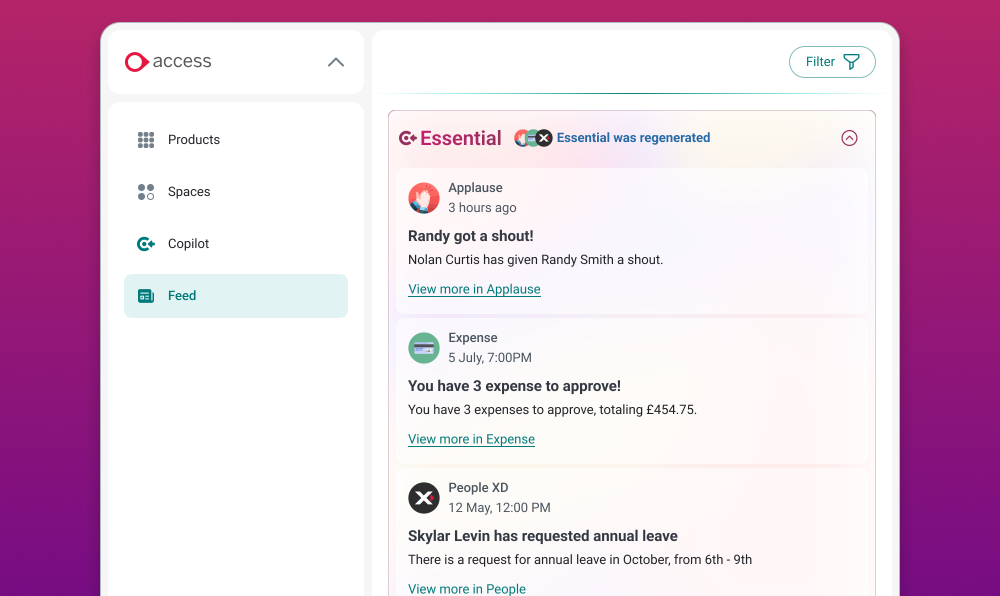Click the Expense credit card icon
The image size is (1000, 596).
423,348
